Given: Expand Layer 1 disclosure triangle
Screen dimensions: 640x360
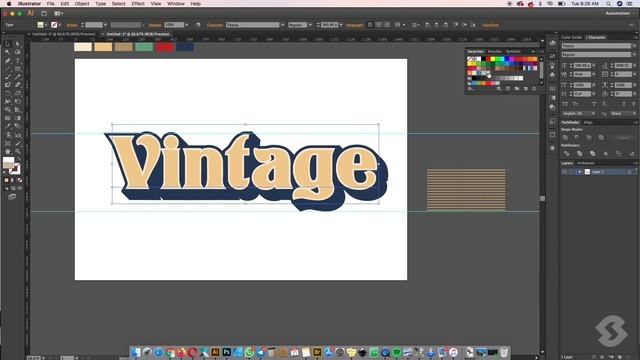Looking at the screenshot, I should [579, 172].
